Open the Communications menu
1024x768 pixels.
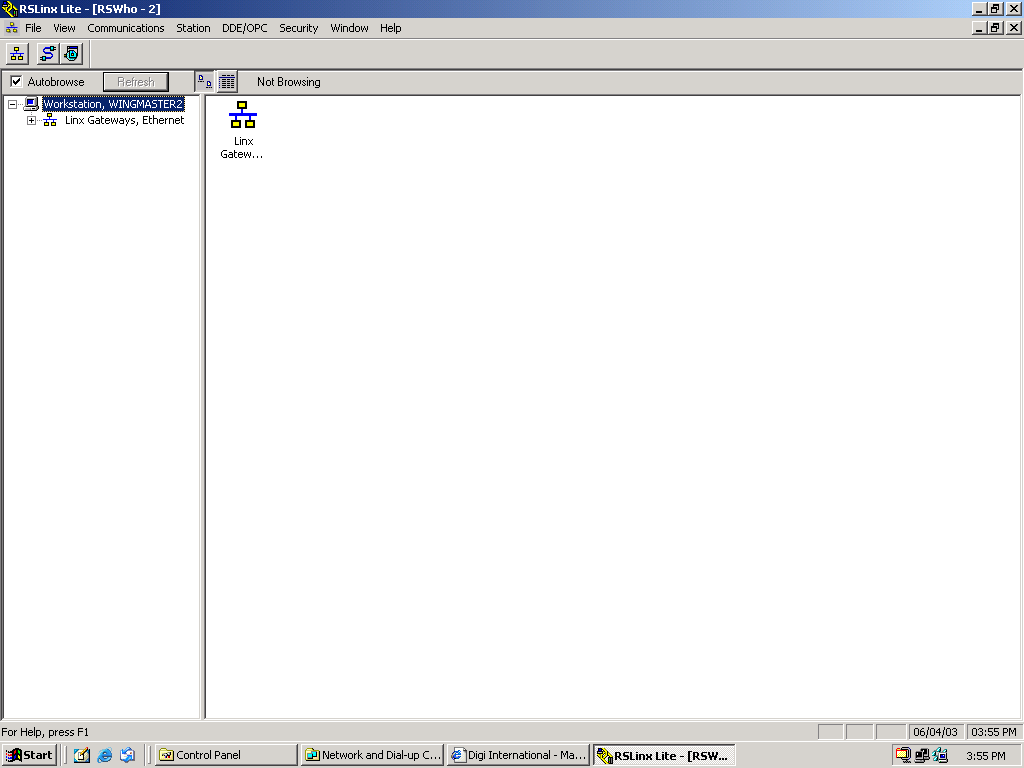point(125,28)
